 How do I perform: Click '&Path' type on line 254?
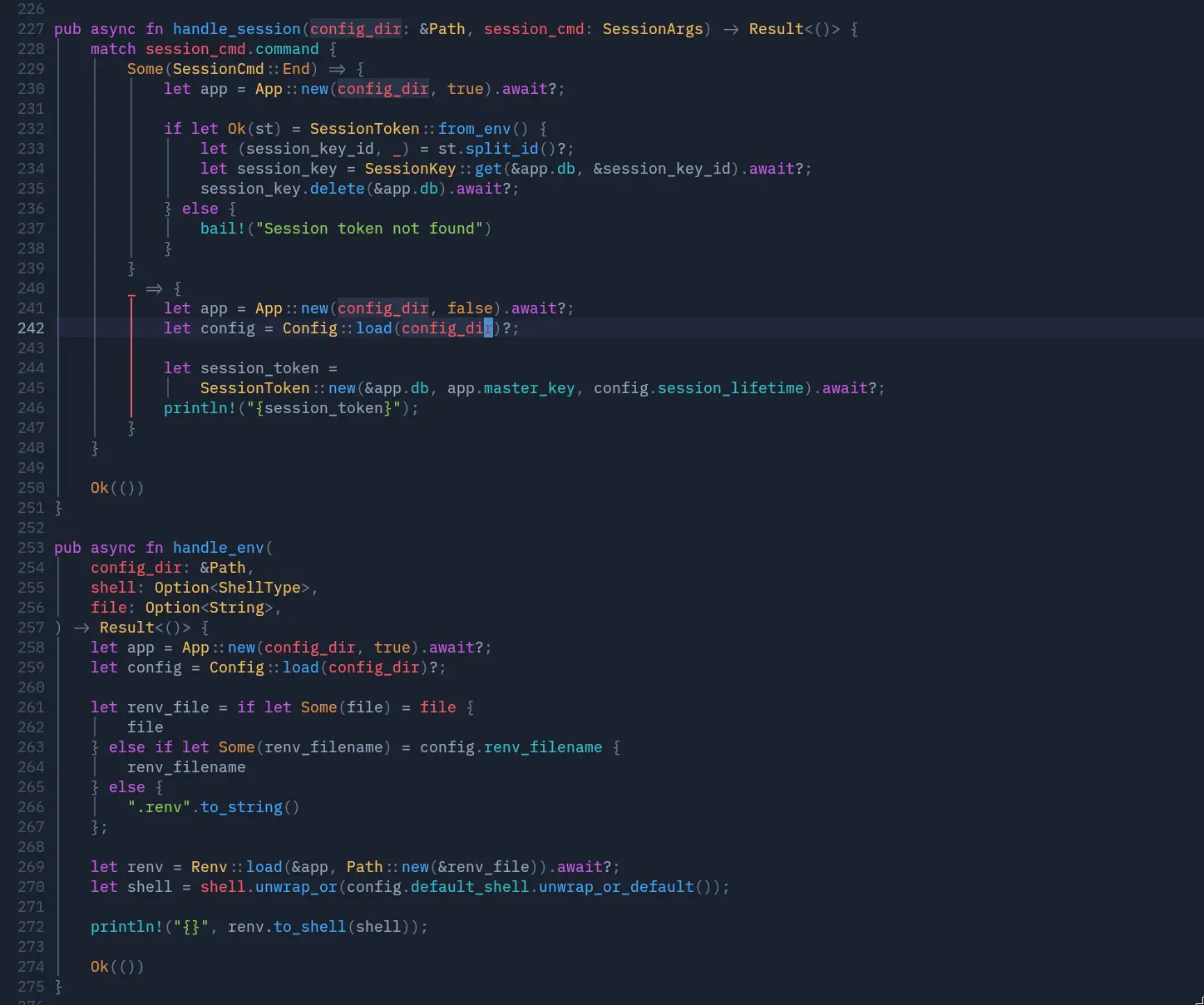[223, 568]
